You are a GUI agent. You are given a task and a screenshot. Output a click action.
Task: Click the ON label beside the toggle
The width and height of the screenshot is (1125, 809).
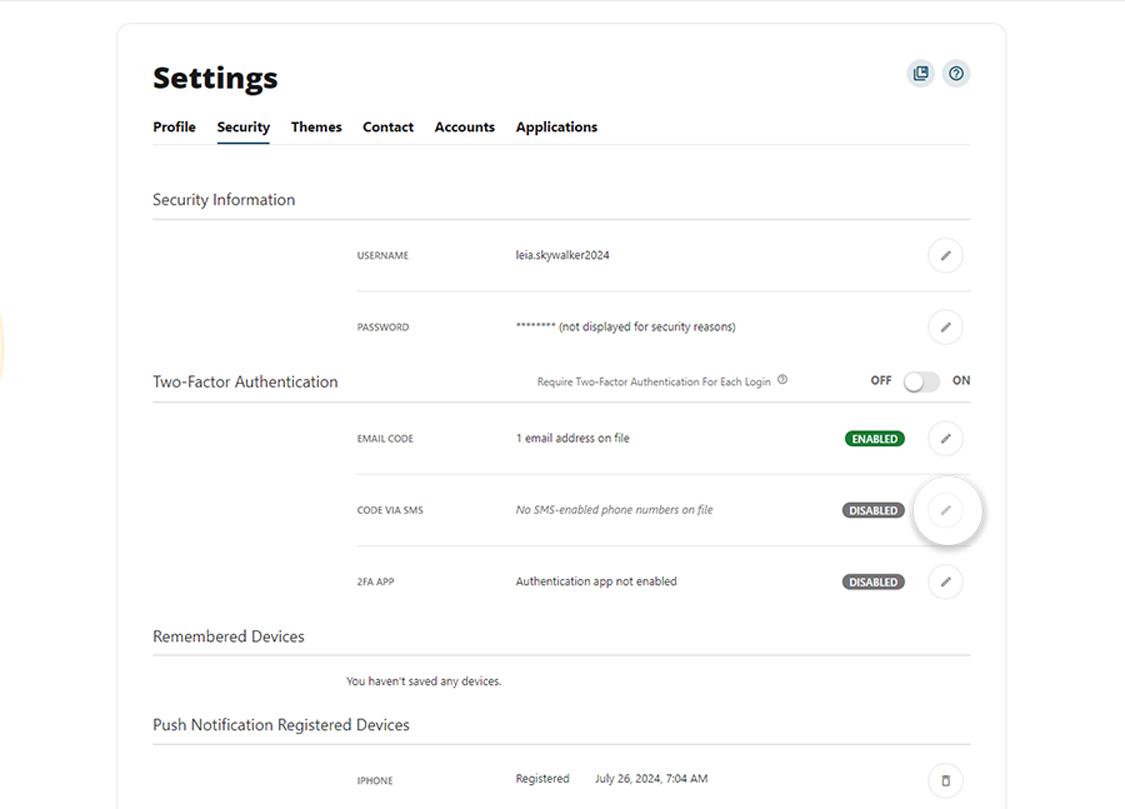pos(961,381)
